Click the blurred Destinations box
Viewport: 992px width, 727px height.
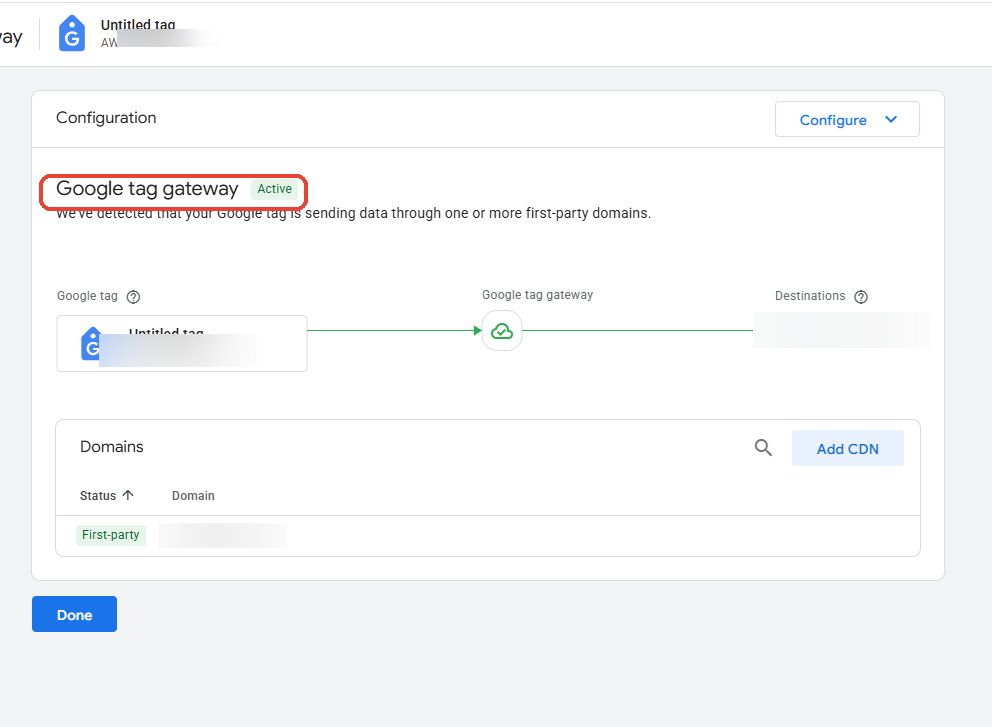(x=842, y=330)
